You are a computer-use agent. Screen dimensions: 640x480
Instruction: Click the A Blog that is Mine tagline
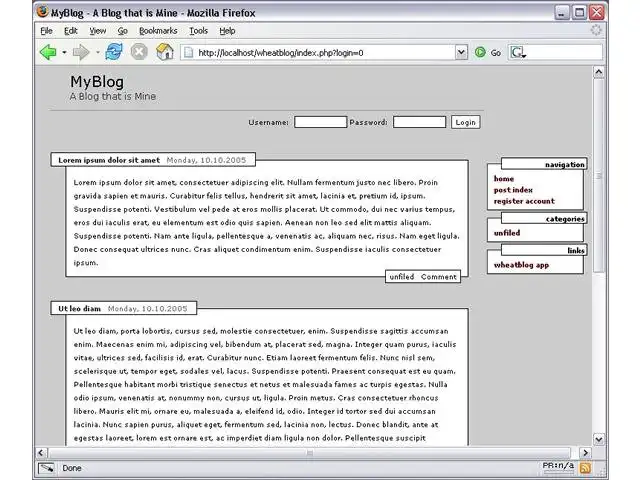click(x=113, y=96)
